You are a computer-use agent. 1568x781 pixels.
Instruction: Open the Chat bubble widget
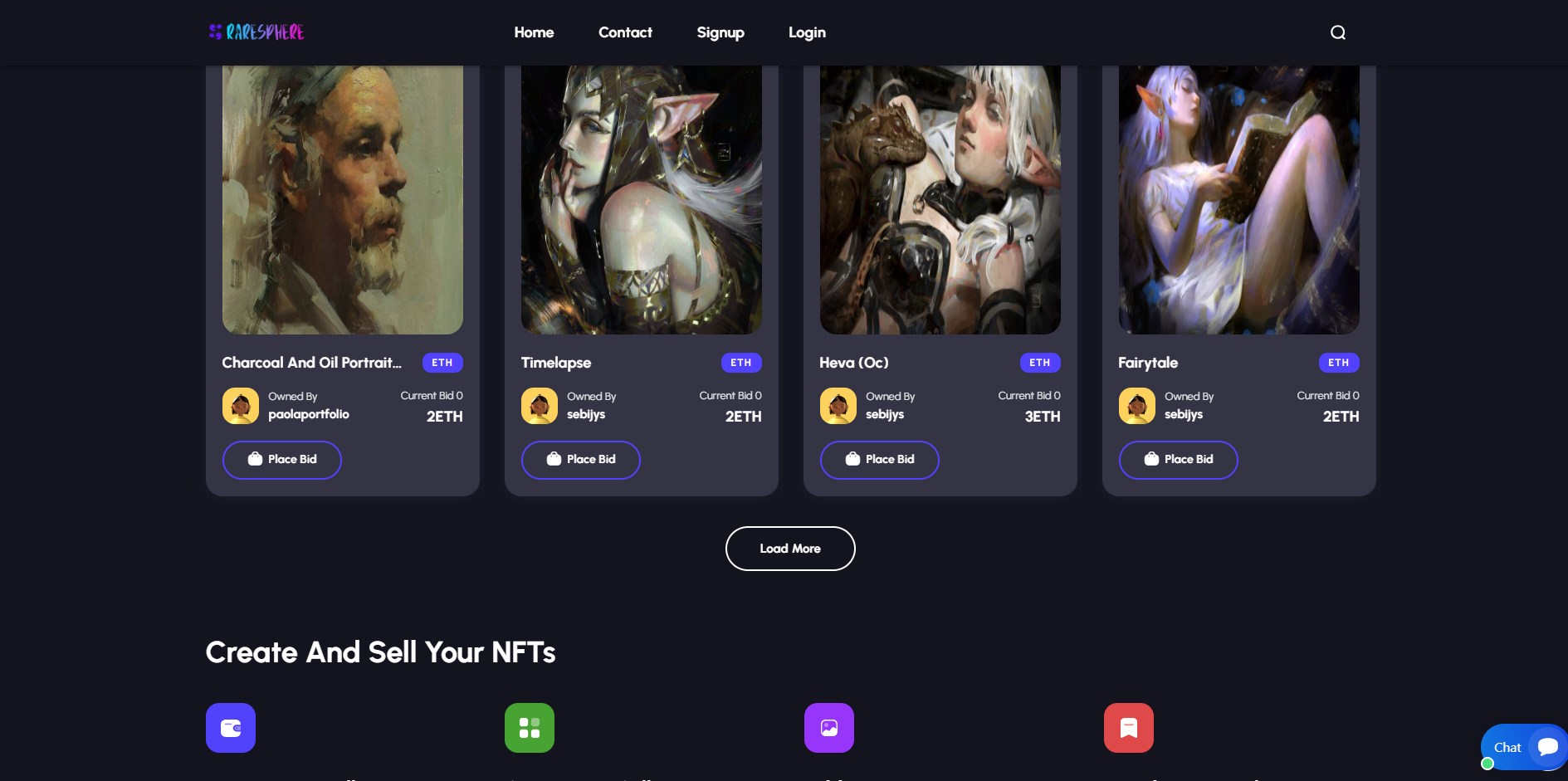tap(1524, 747)
